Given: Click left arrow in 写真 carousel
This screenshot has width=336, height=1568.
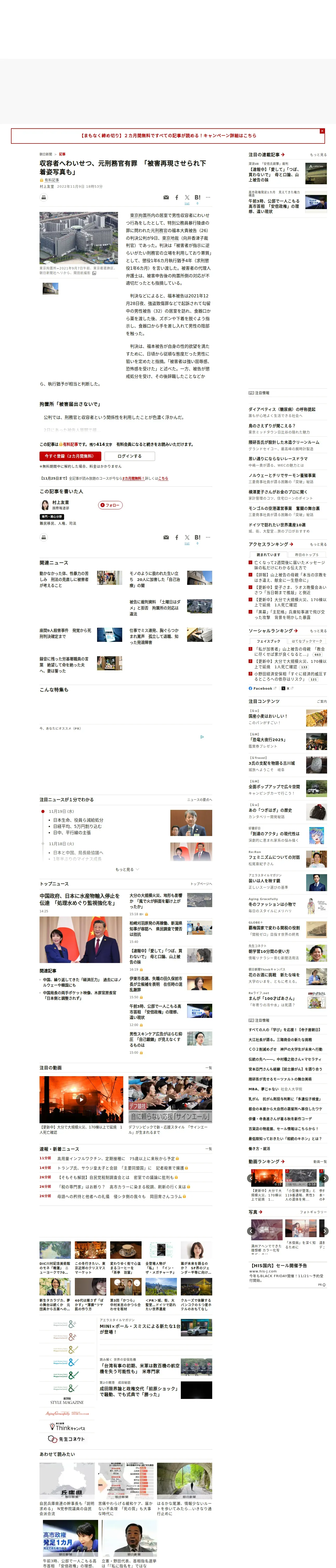Looking at the screenshot, I should [x=251, y=1231].
